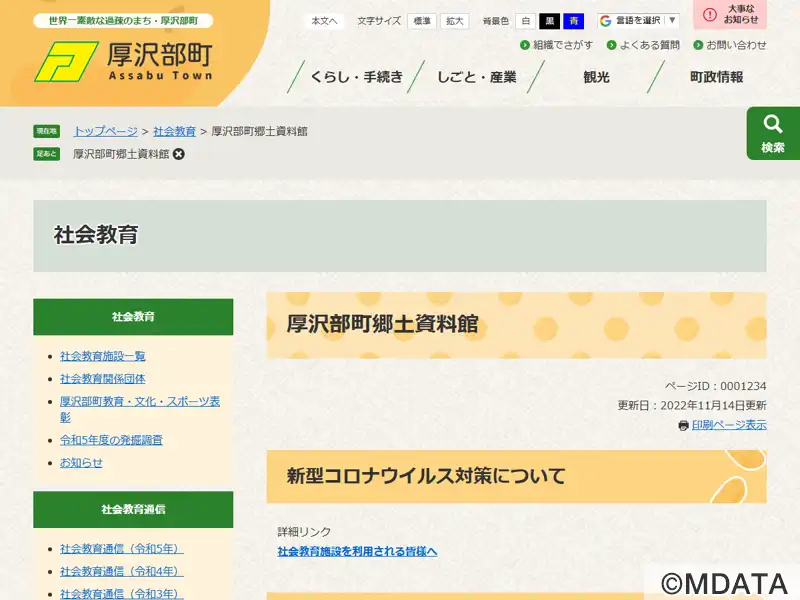Switch background color to black
This screenshot has width=800, height=600.
pos(549,21)
